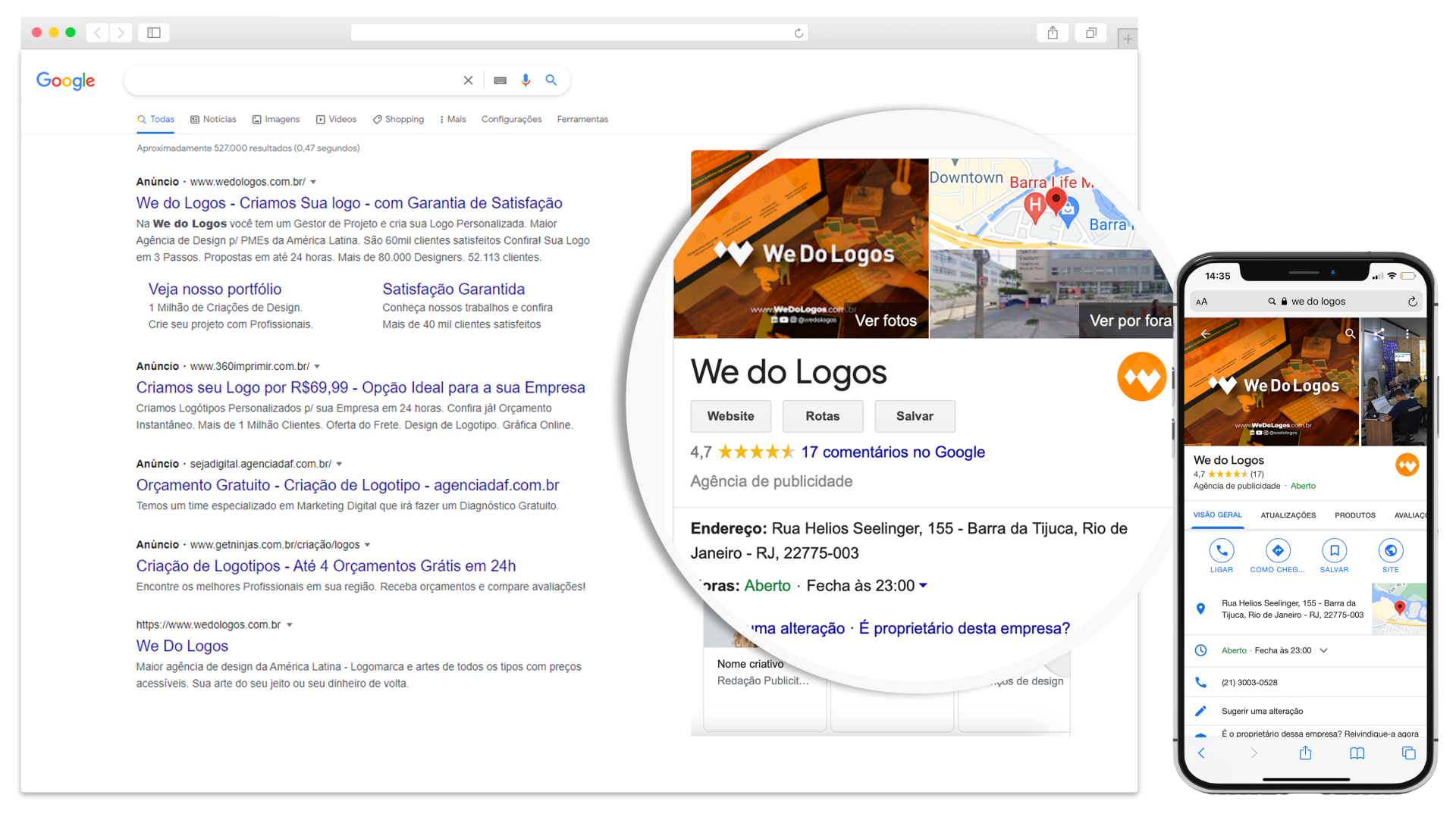This screenshot has width=1456, height=817.
Task: Tap the SALVAR bookmark icon on phone
Action: pyautogui.click(x=1334, y=551)
